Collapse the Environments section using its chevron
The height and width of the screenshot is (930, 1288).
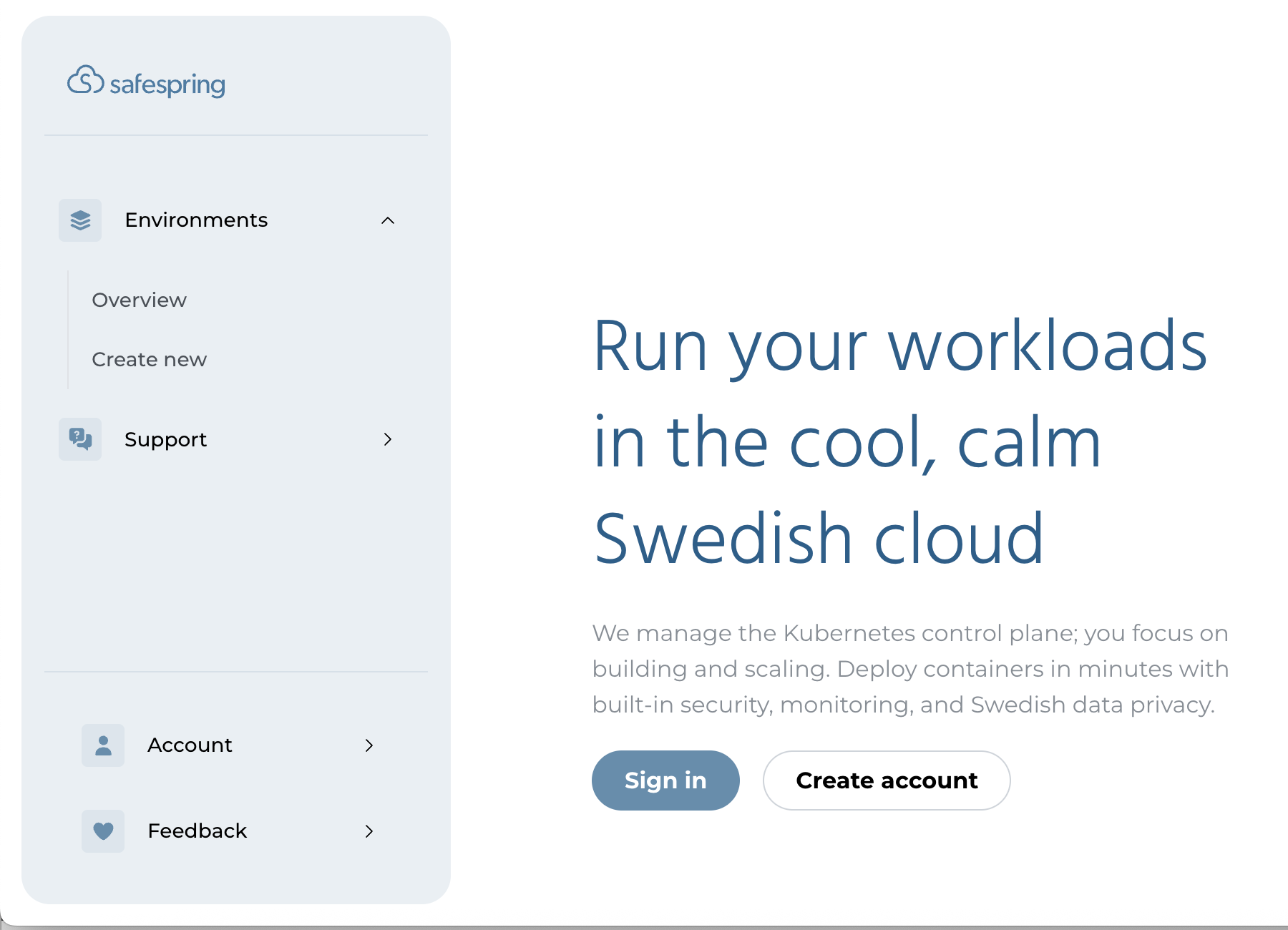(x=388, y=220)
